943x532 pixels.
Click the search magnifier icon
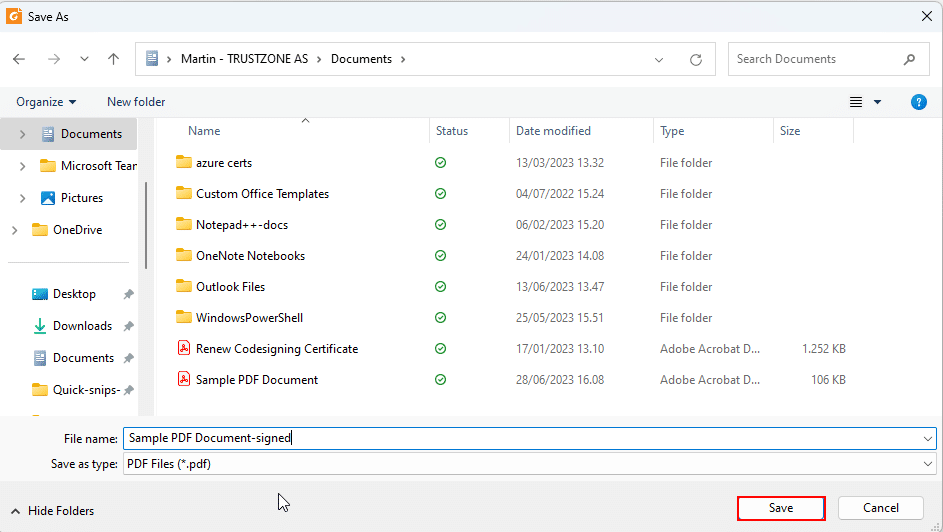pos(909,59)
